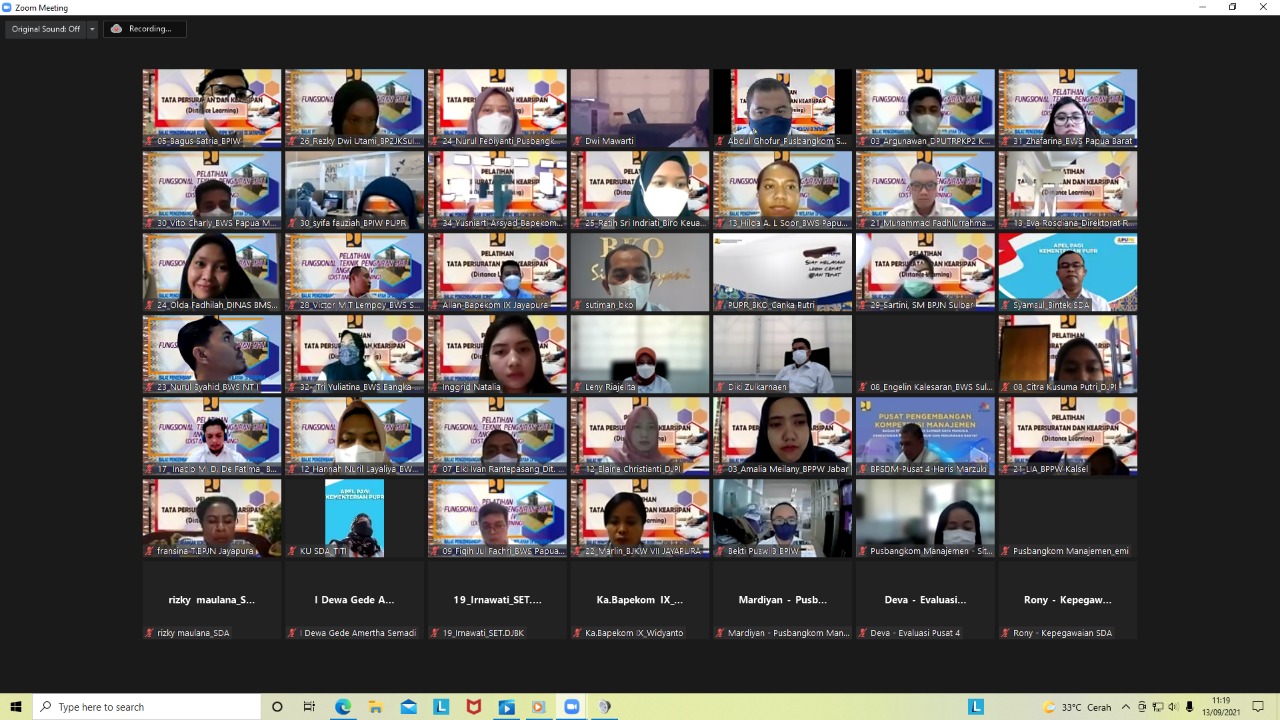This screenshot has height=720, width=1280.
Task: Click the Meet Now tray icon
Action: (x=1142, y=707)
